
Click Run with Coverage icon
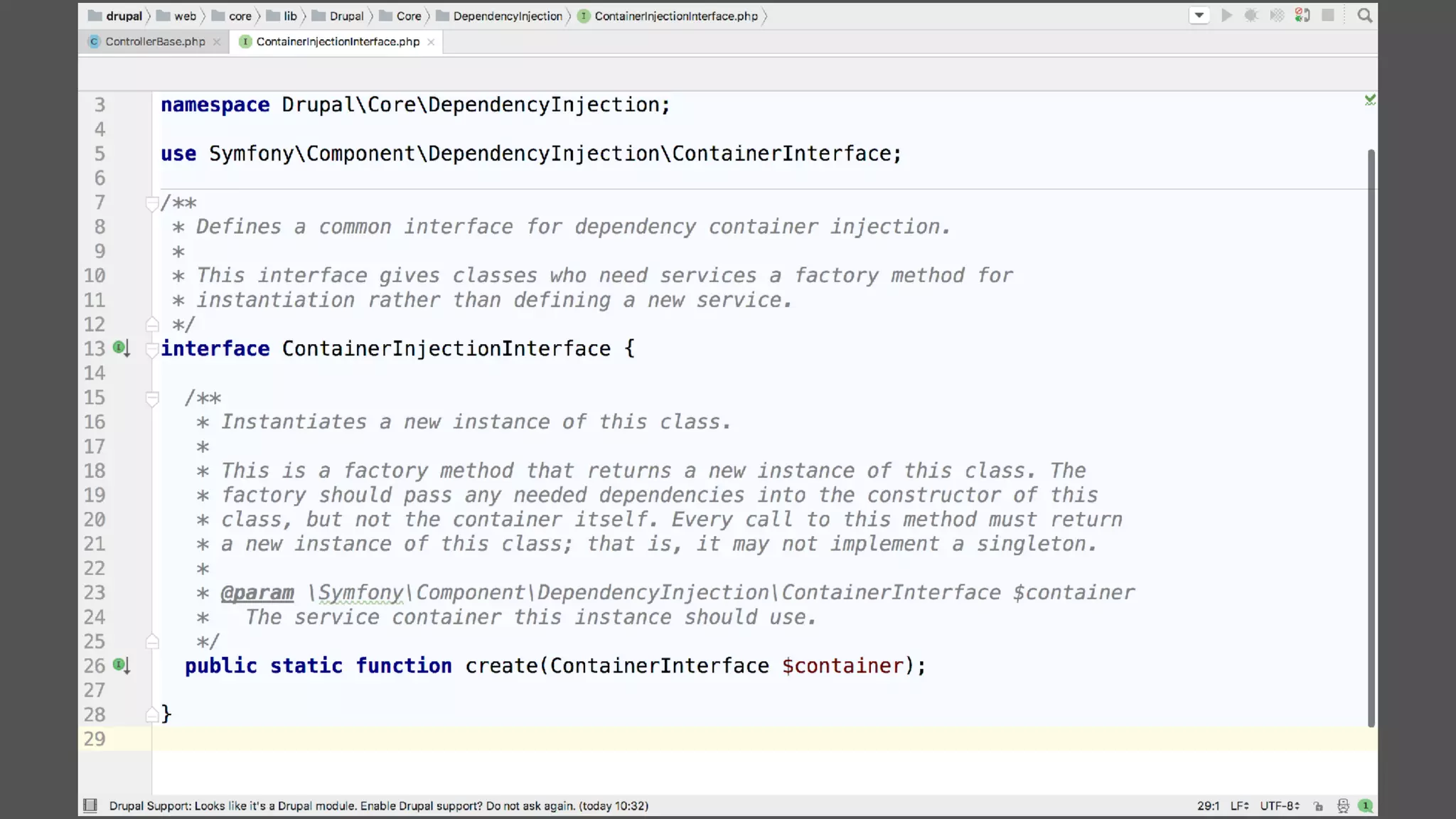[x=1277, y=16]
